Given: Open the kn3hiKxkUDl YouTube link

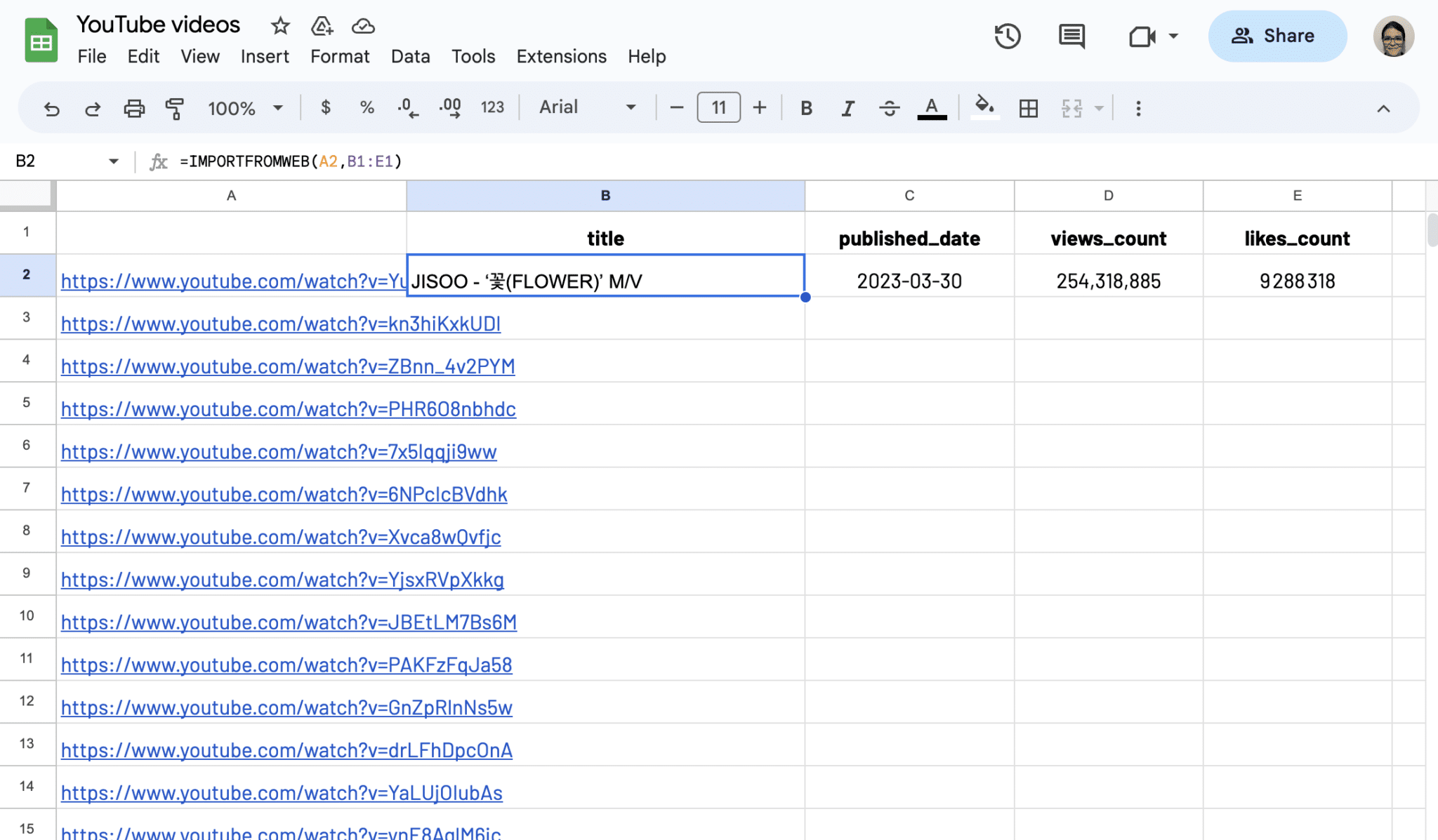Looking at the screenshot, I should (280, 324).
